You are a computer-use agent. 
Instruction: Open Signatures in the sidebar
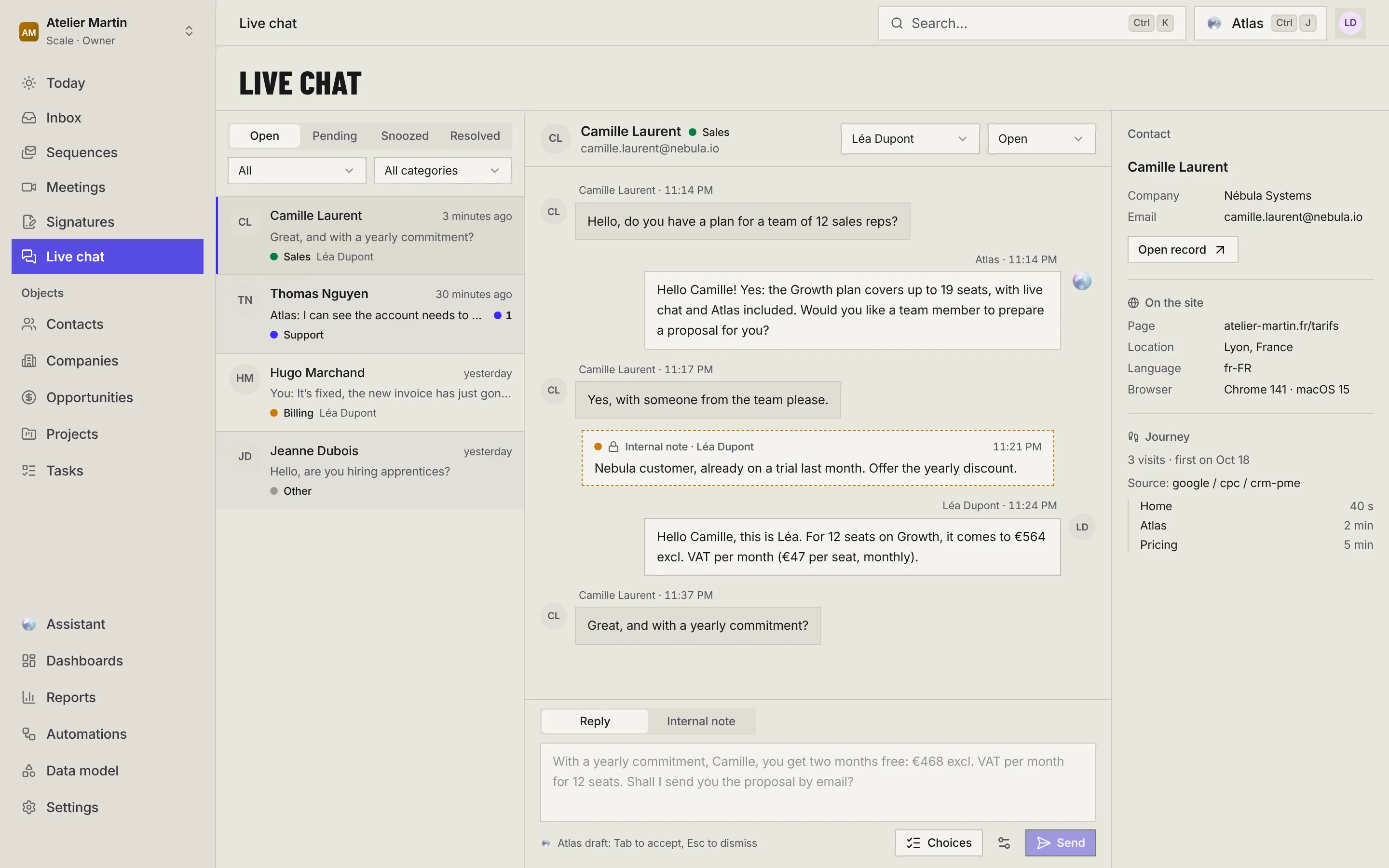(x=108, y=222)
